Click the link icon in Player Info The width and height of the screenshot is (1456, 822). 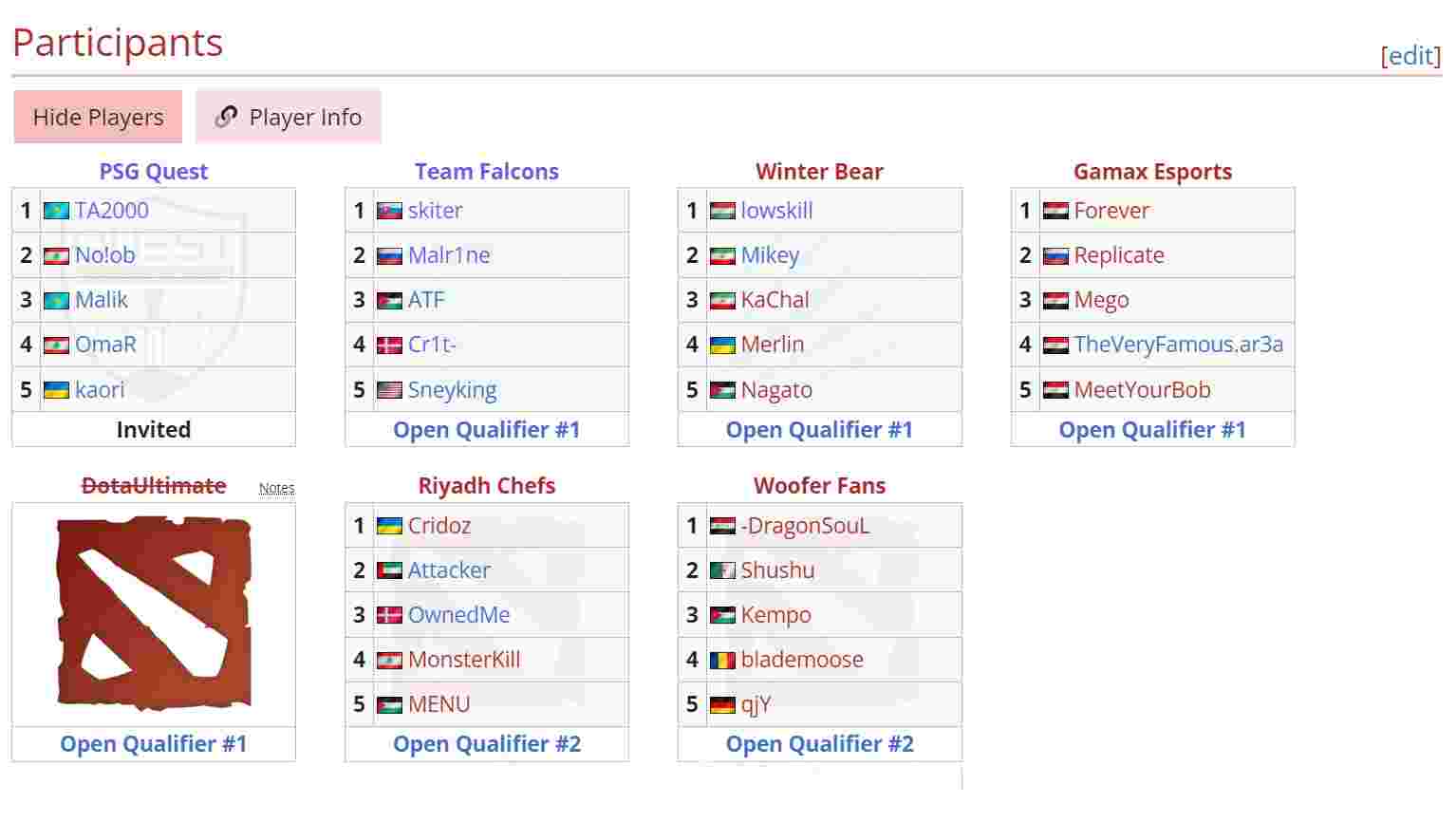point(226,117)
